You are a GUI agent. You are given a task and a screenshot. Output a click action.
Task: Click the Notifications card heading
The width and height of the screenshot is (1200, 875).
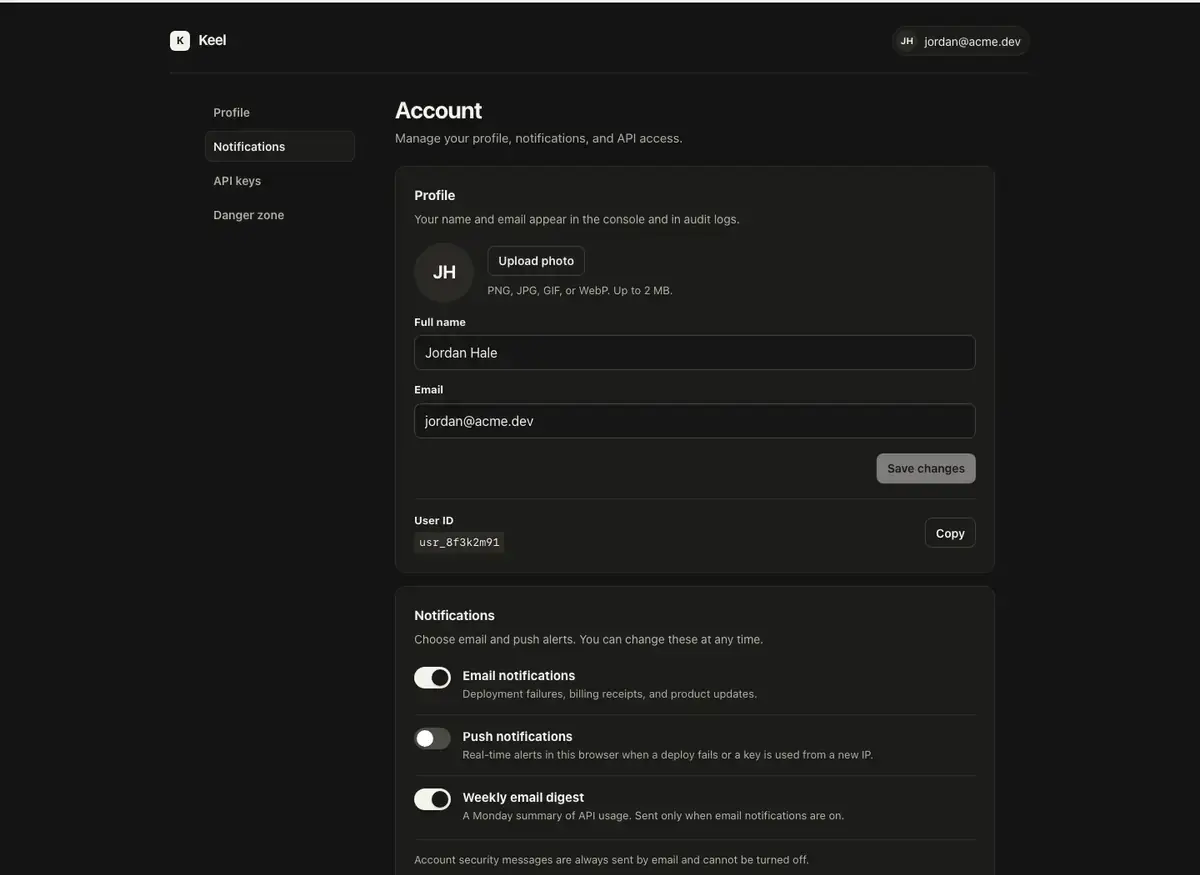(455, 615)
